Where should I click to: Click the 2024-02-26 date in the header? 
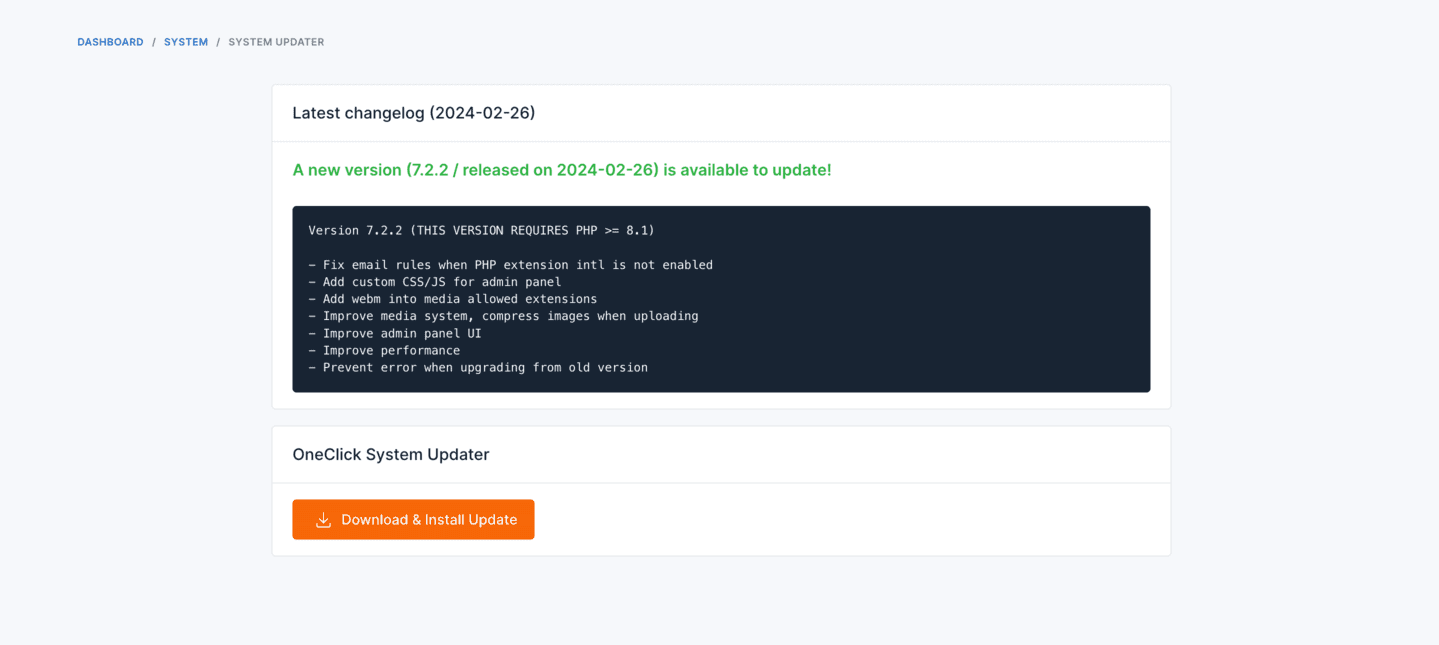(x=485, y=113)
